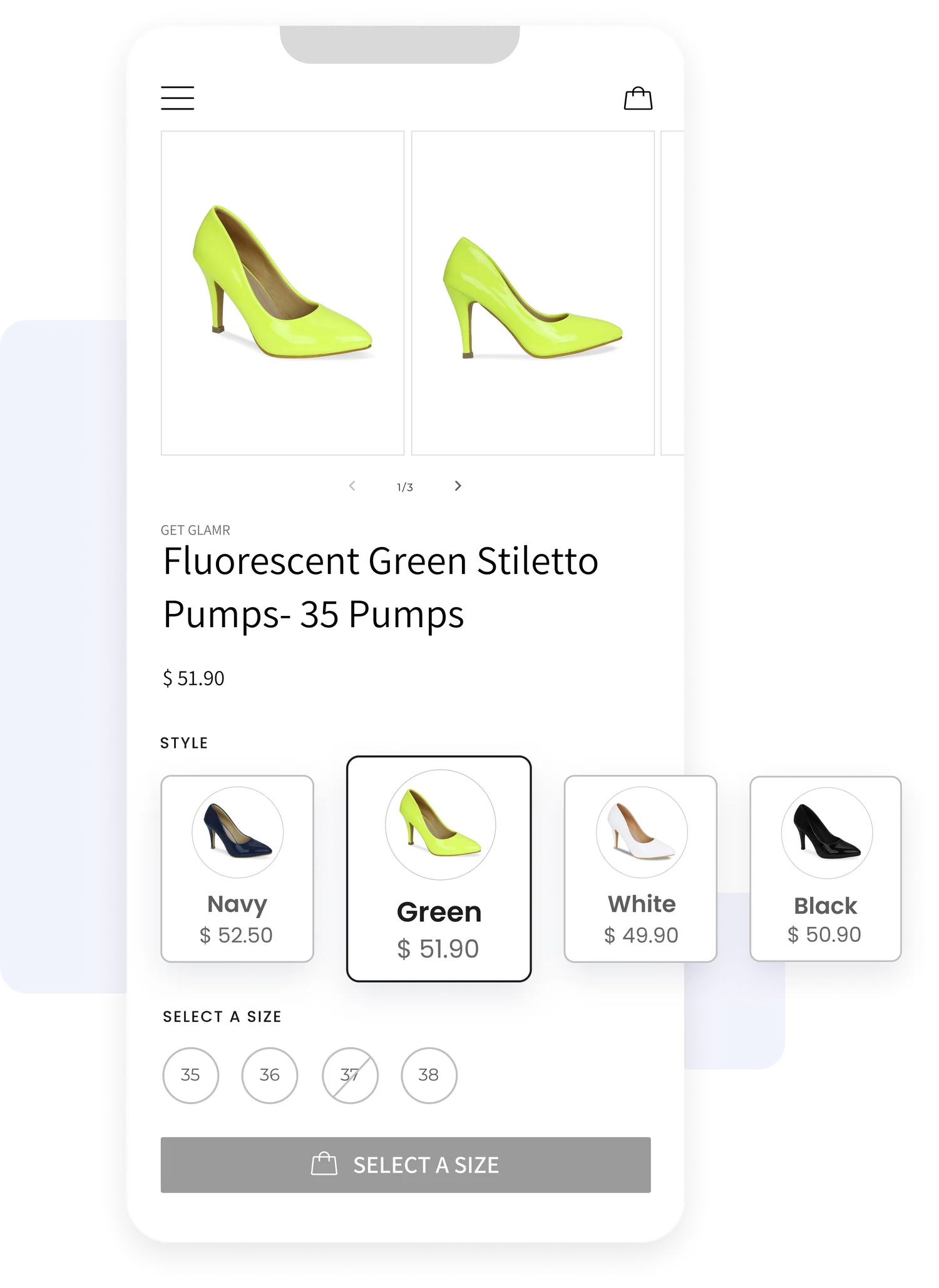The width and height of the screenshot is (939, 1288).
Task: Choose size 36
Action: [x=270, y=1075]
